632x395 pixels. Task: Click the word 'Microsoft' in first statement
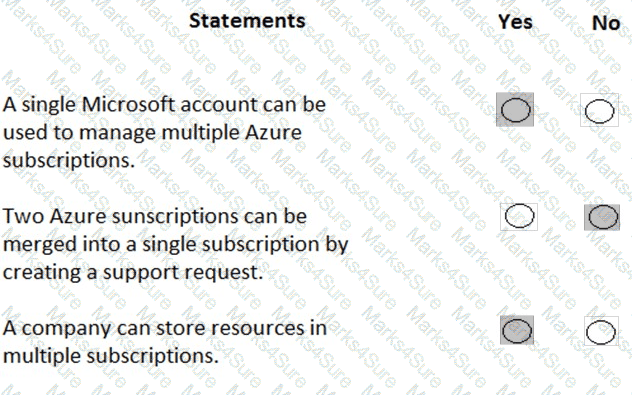click(128, 104)
